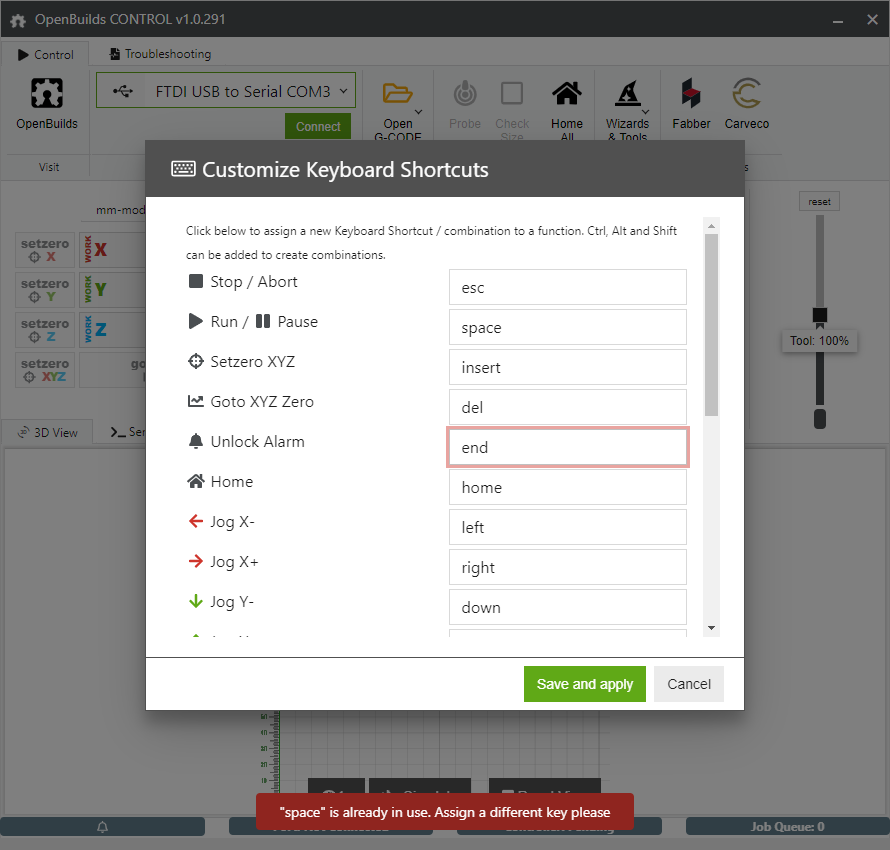Select the 3D View tab
890x850 pixels.
point(48,432)
